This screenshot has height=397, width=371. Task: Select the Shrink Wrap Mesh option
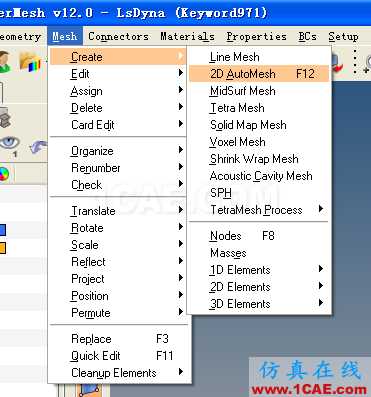(259, 159)
